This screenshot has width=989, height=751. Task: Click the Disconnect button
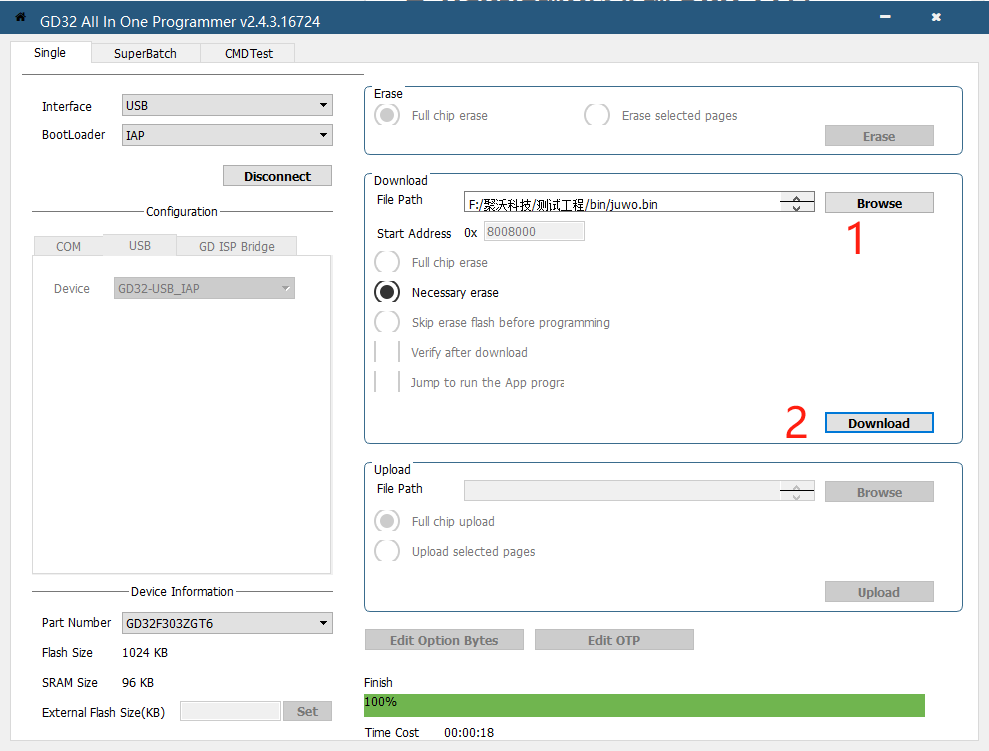[x=277, y=176]
